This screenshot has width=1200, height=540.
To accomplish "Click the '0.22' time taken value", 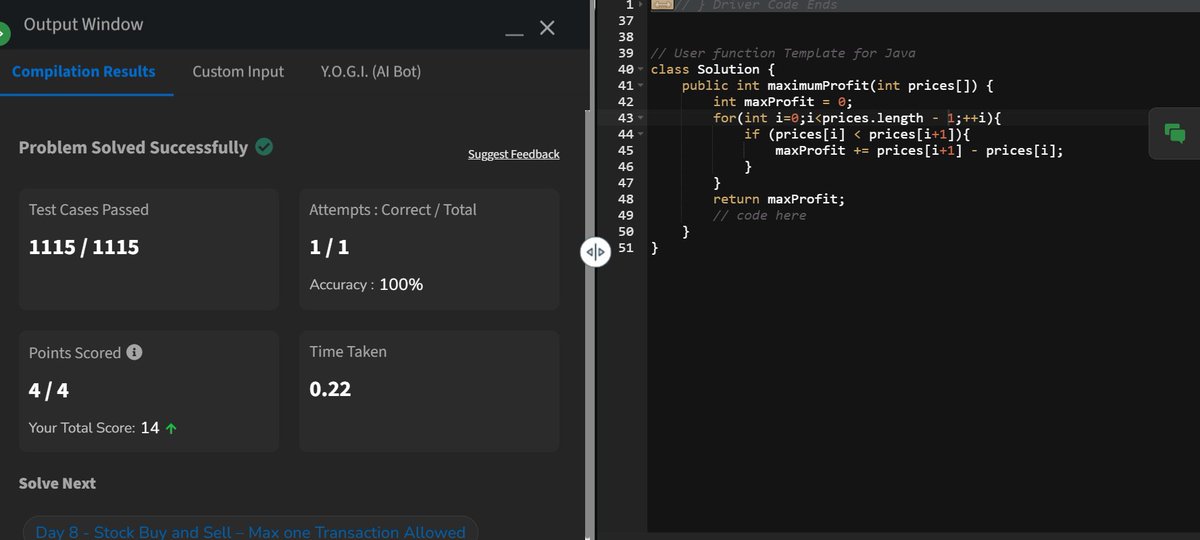I will coord(330,389).
